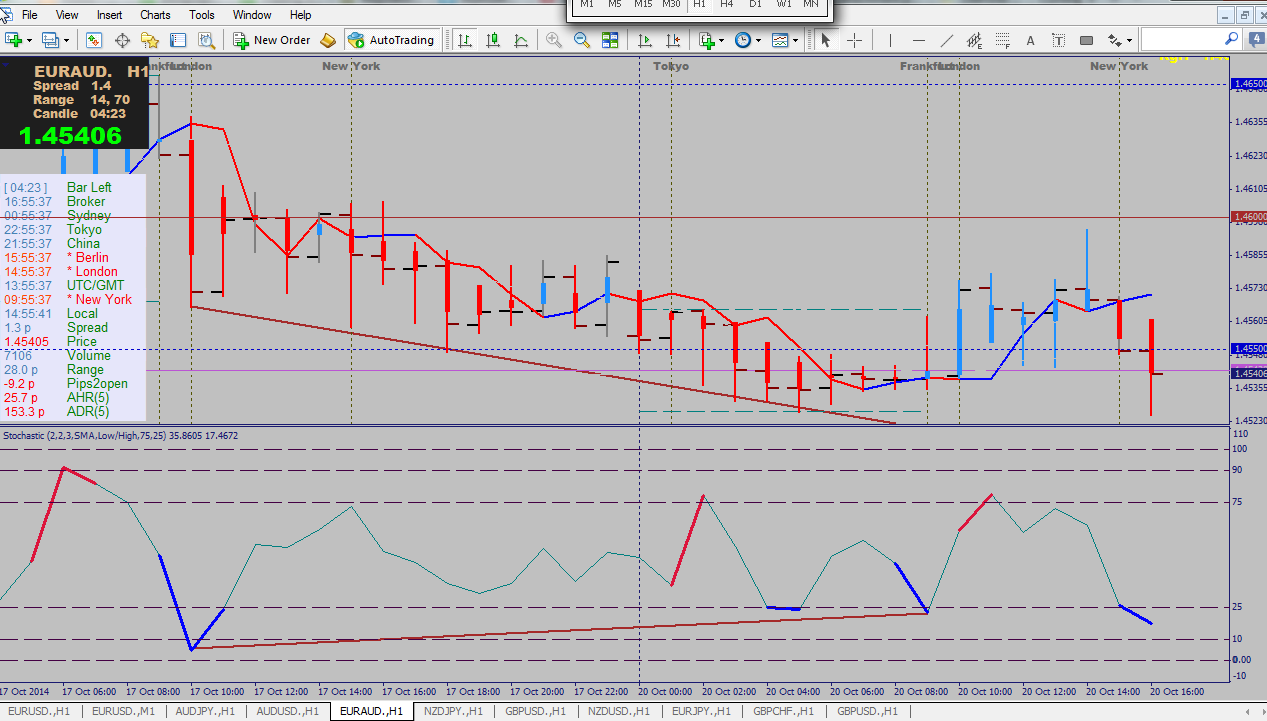This screenshot has width=1267, height=721.
Task: Switch to the AUDJPY.,H1 chart tab
Action: click(205, 711)
